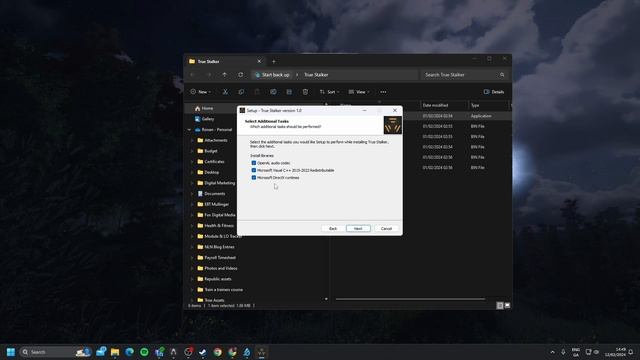Image resolution: width=640 pixels, height=360 pixels.
Task: Go up one folder level in Explorer
Action: point(224,75)
